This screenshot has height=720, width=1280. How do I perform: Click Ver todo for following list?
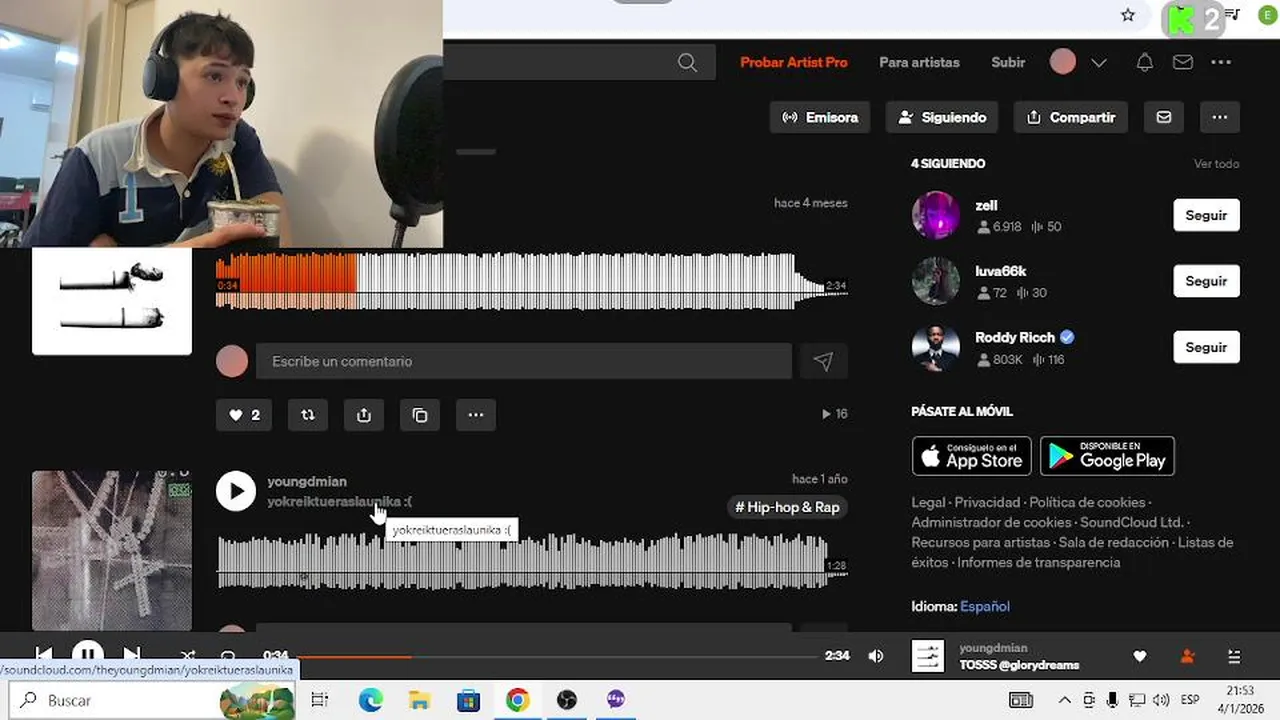click(x=1216, y=164)
